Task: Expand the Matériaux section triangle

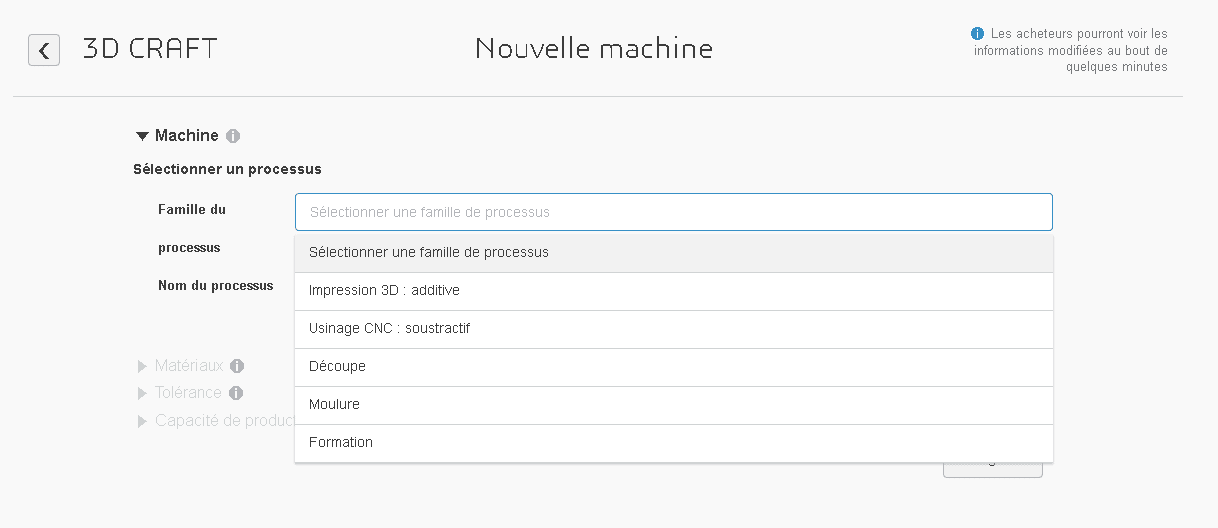Action: click(x=142, y=366)
